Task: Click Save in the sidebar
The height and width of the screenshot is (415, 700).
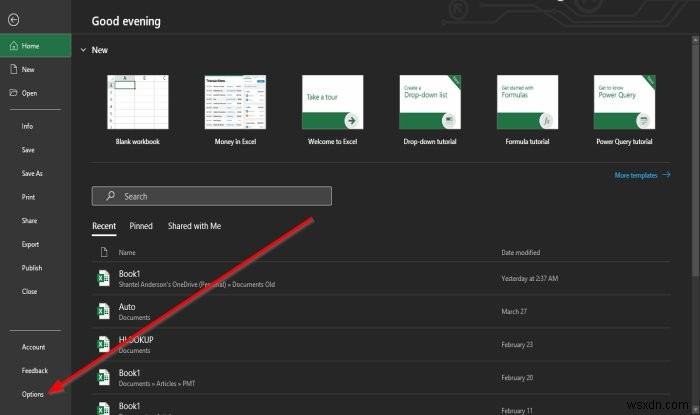Action: [28, 150]
